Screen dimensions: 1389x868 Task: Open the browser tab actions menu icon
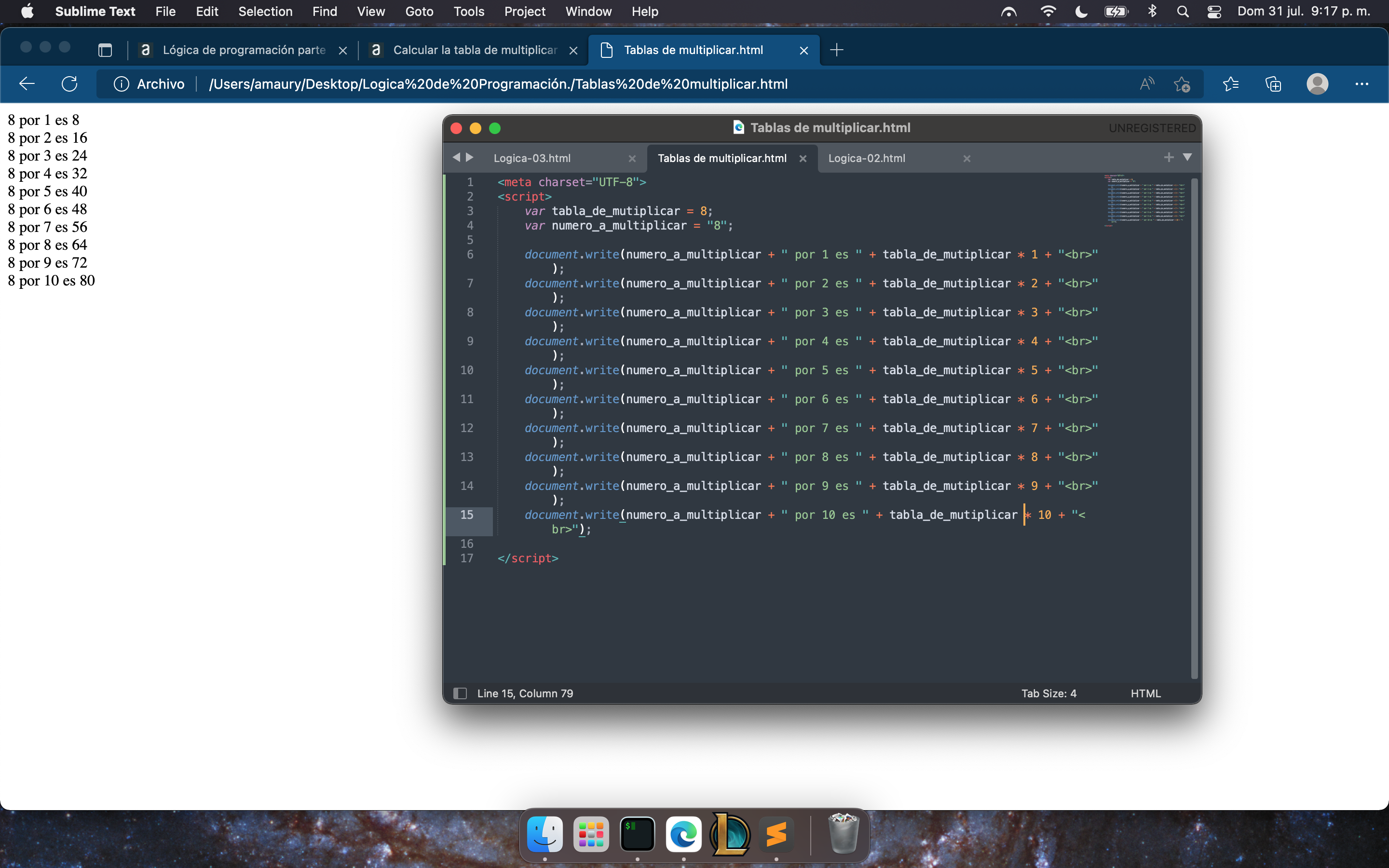(105, 50)
